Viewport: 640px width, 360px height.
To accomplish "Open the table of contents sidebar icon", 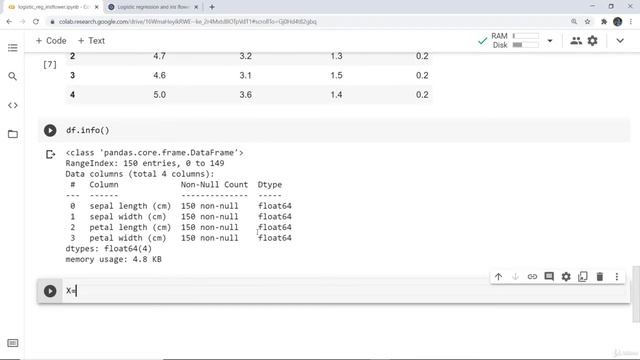I will [x=13, y=48].
